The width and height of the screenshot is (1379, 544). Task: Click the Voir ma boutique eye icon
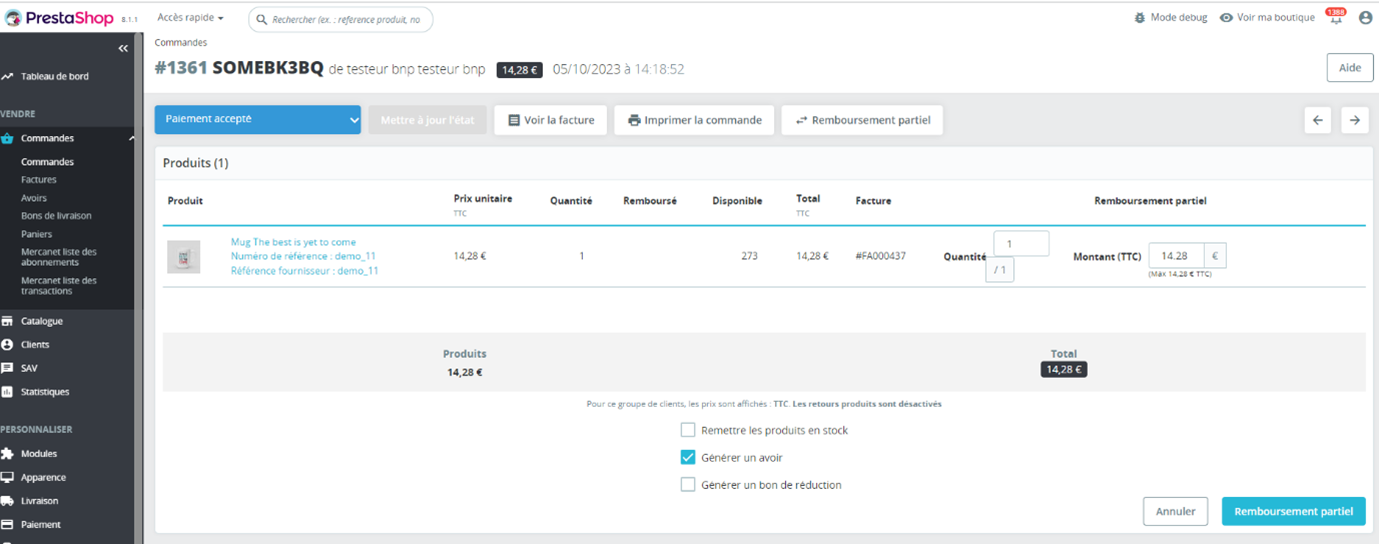tap(1226, 18)
